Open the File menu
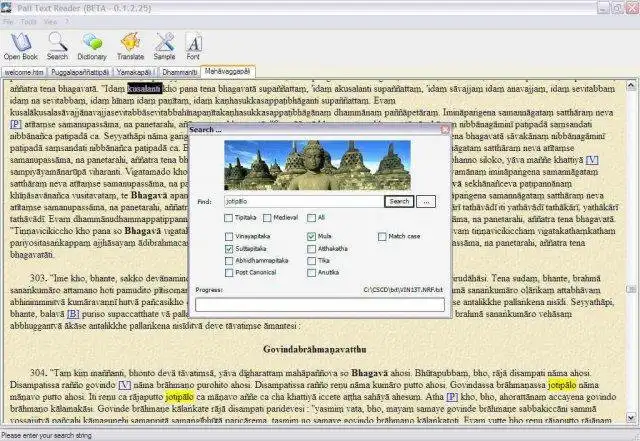 pyautogui.click(x=8, y=22)
